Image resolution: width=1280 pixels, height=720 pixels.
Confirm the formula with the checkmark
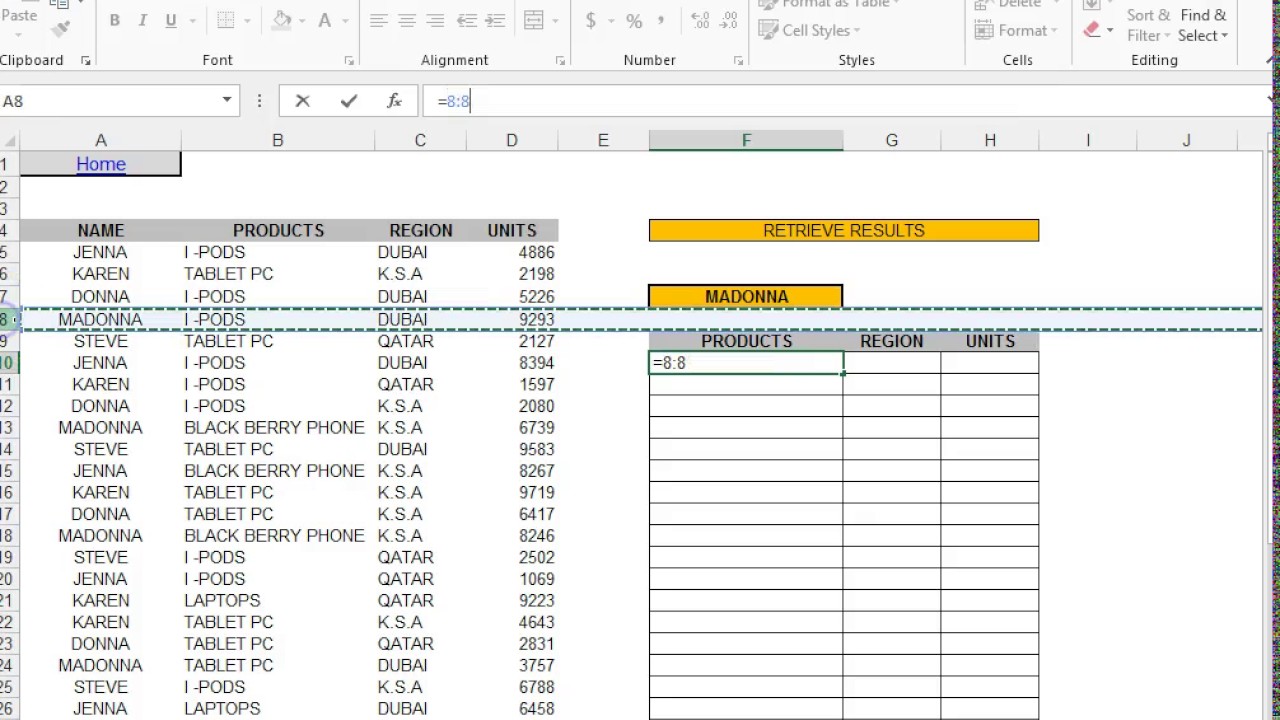[x=348, y=101]
